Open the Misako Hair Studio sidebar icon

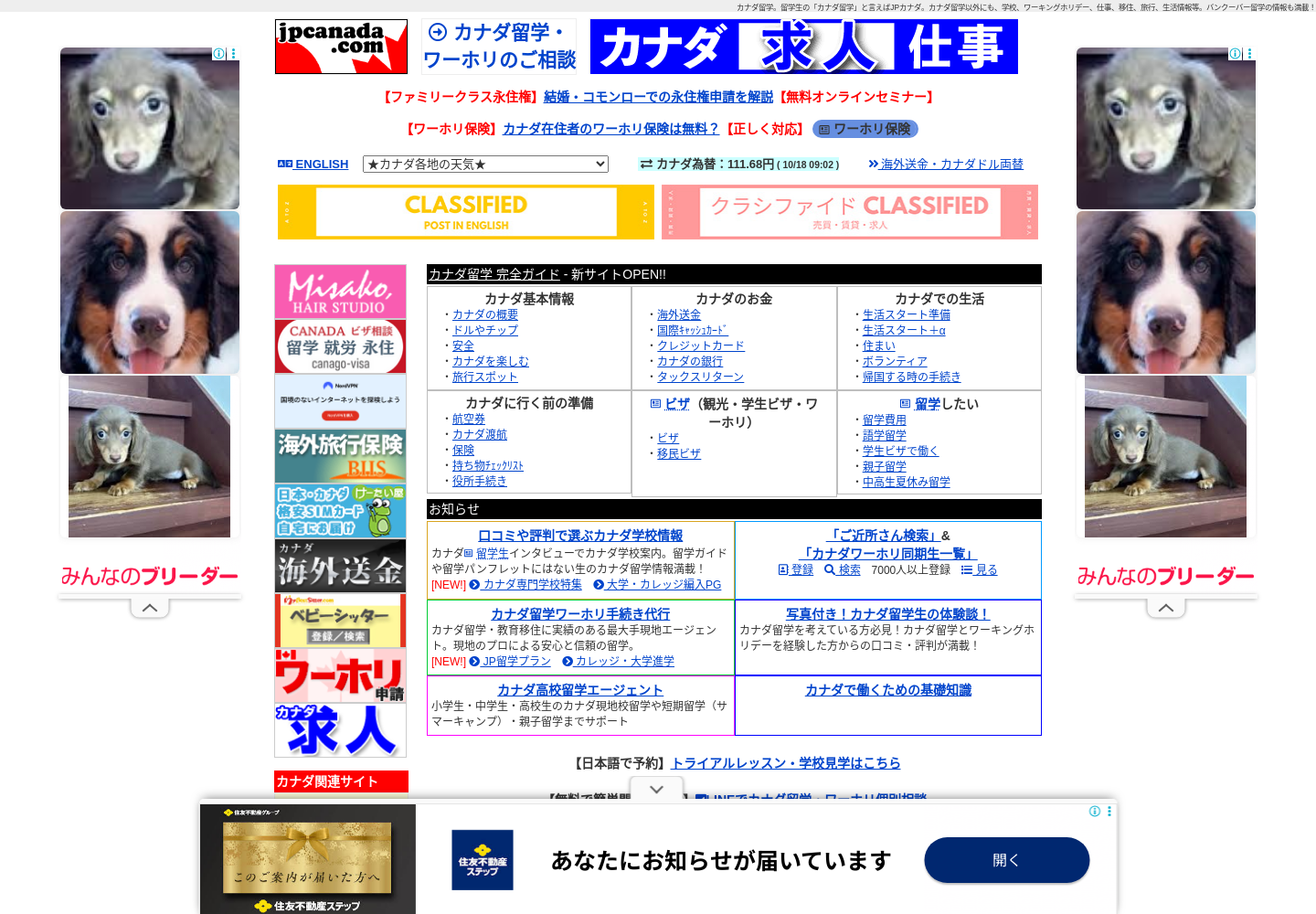click(x=341, y=292)
